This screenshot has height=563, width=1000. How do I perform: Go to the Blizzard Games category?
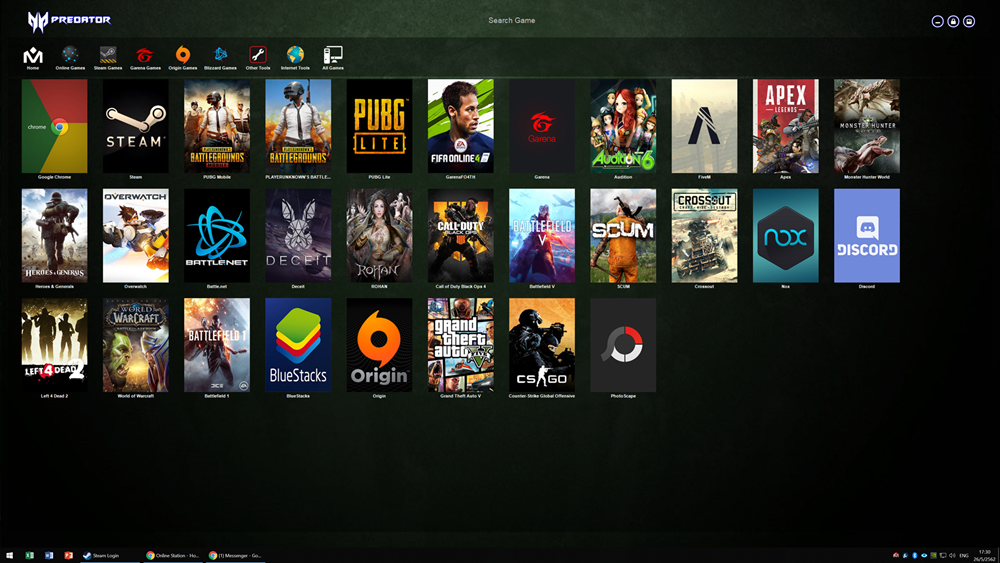221,56
